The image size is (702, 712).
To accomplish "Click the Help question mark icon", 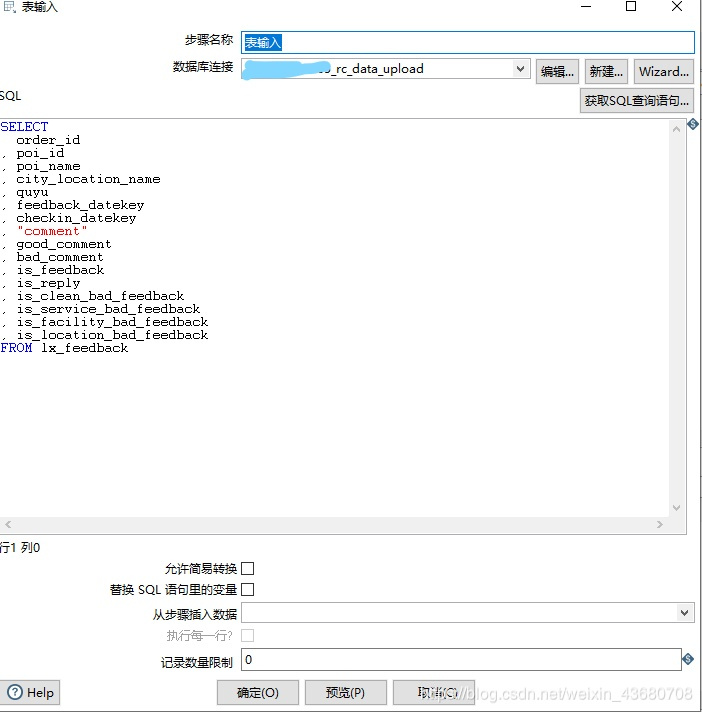I will [15, 692].
